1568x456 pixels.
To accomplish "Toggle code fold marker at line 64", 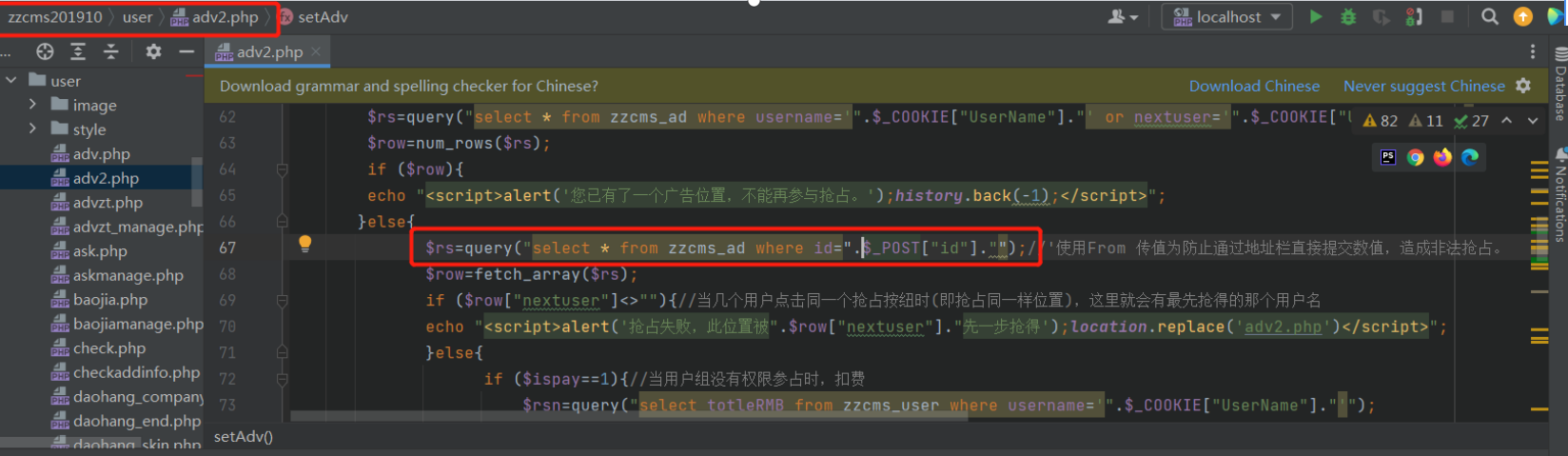I will coord(282,169).
